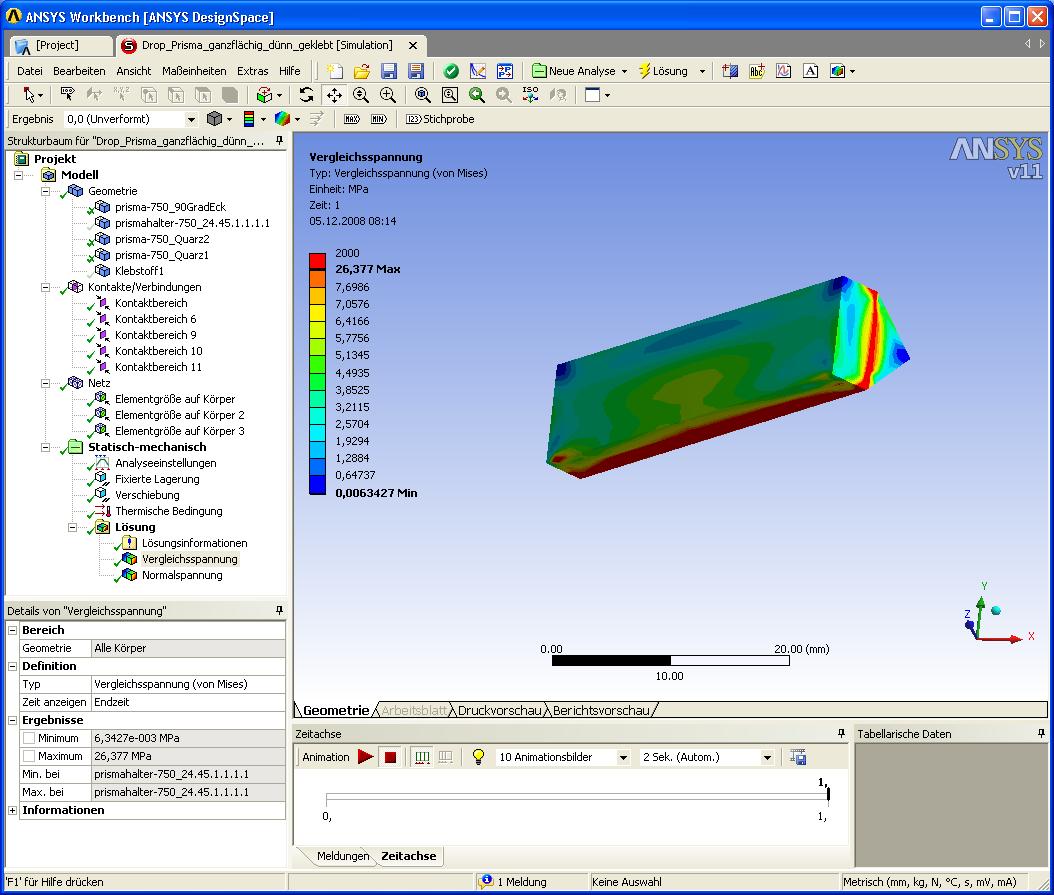The width and height of the screenshot is (1054, 895).
Task: Switch to the Berichtsvorschau tab
Action: click(x=601, y=710)
